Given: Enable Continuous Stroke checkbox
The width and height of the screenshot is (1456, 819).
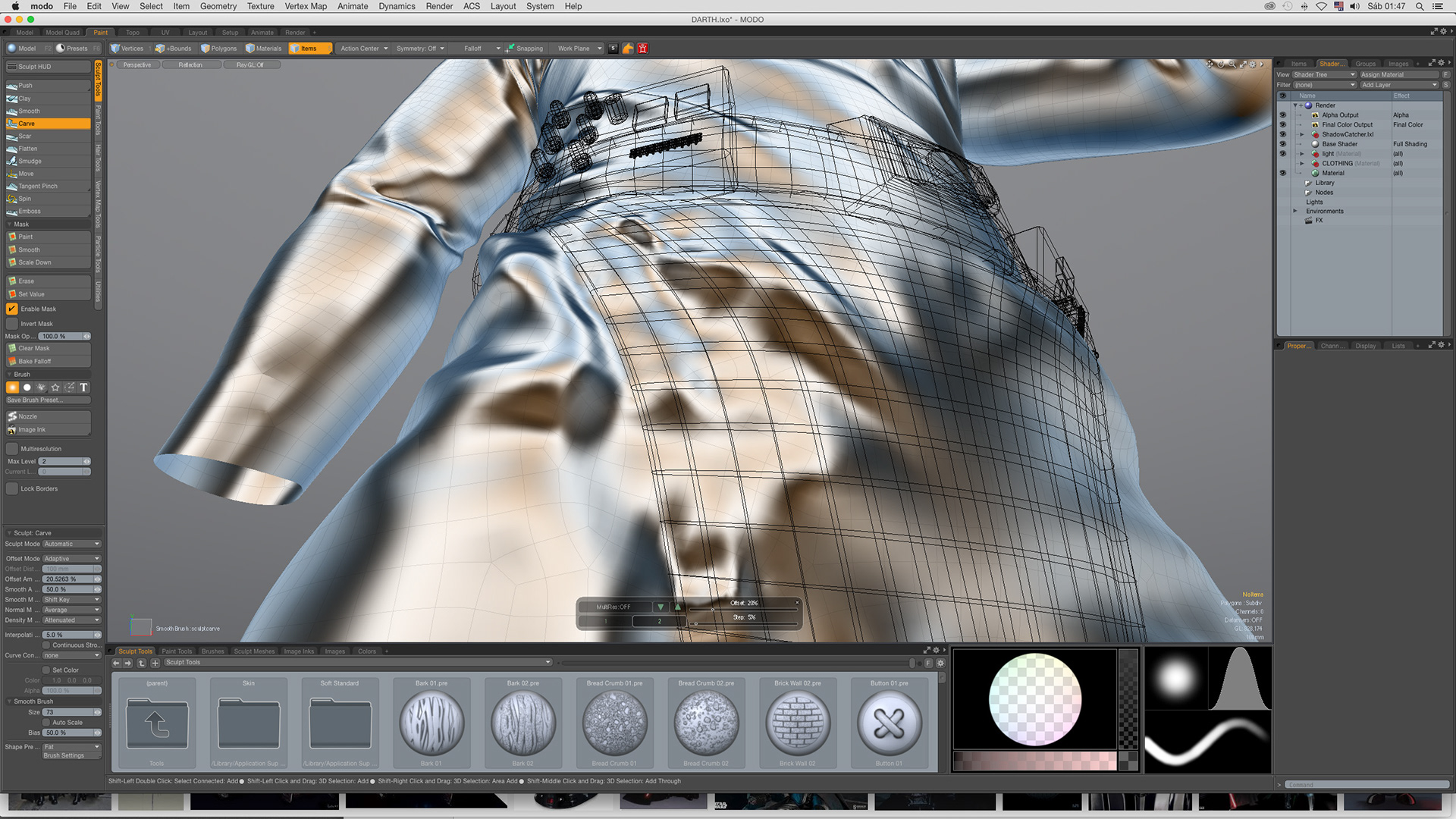Looking at the screenshot, I should click(x=46, y=645).
